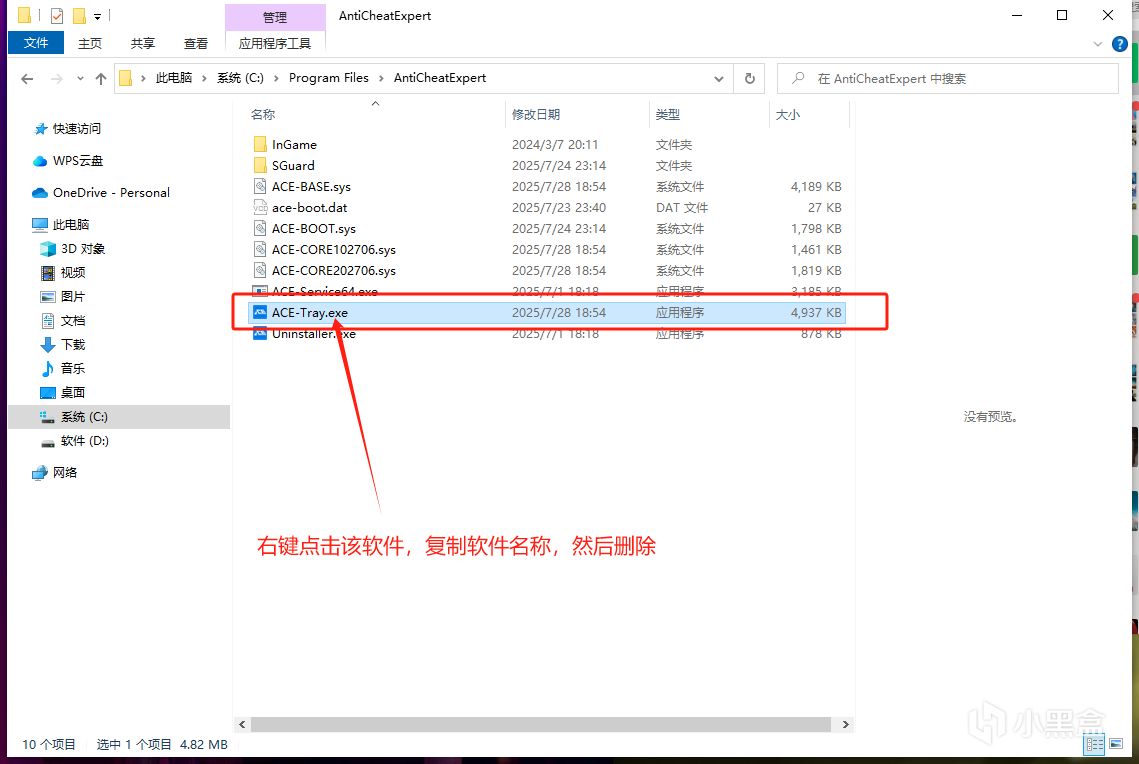Click 系统 (C:) breadcrumb in address bar

[240, 78]
